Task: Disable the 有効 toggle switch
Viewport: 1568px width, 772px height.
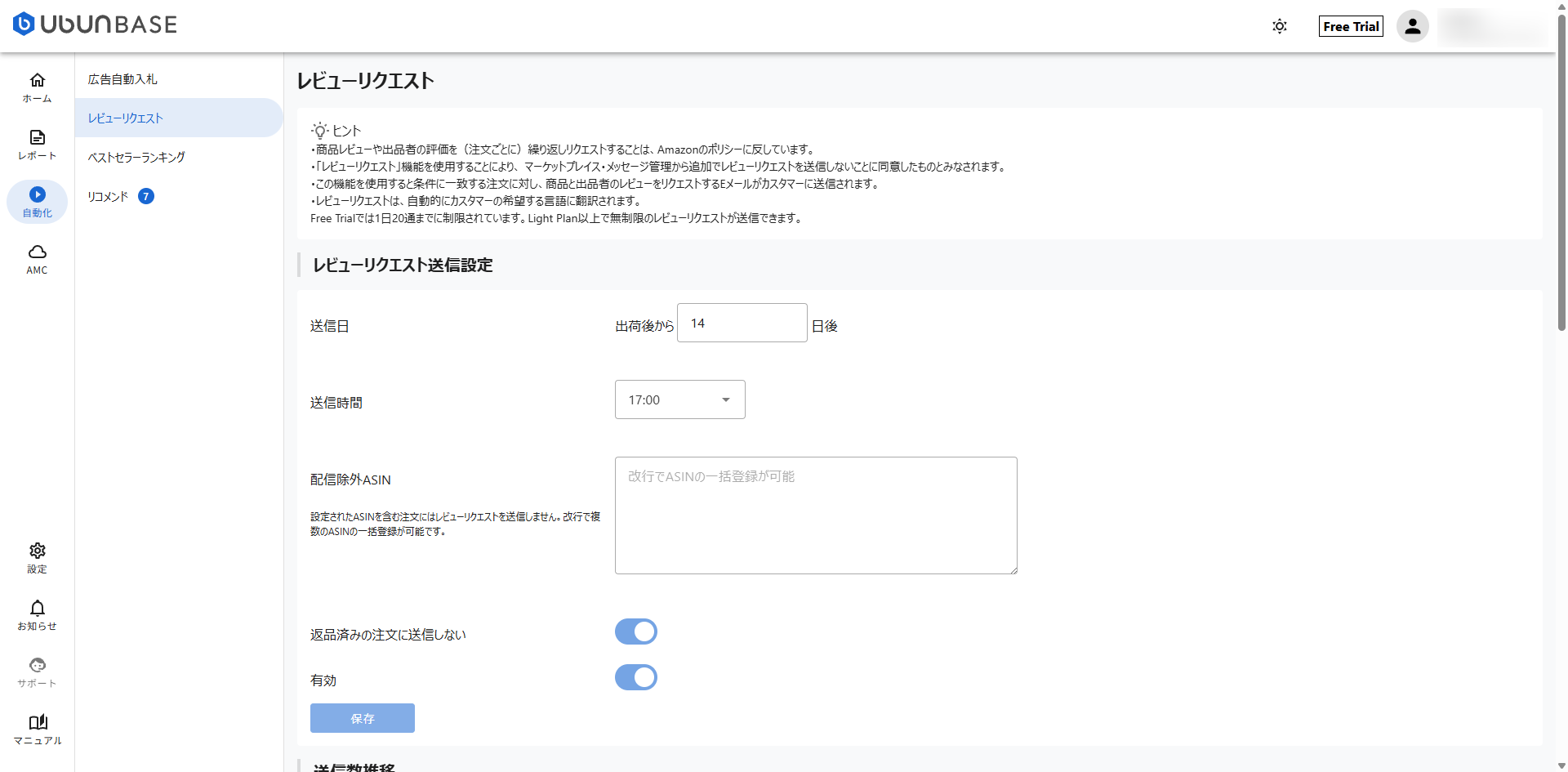Action: tap(635, 677)
